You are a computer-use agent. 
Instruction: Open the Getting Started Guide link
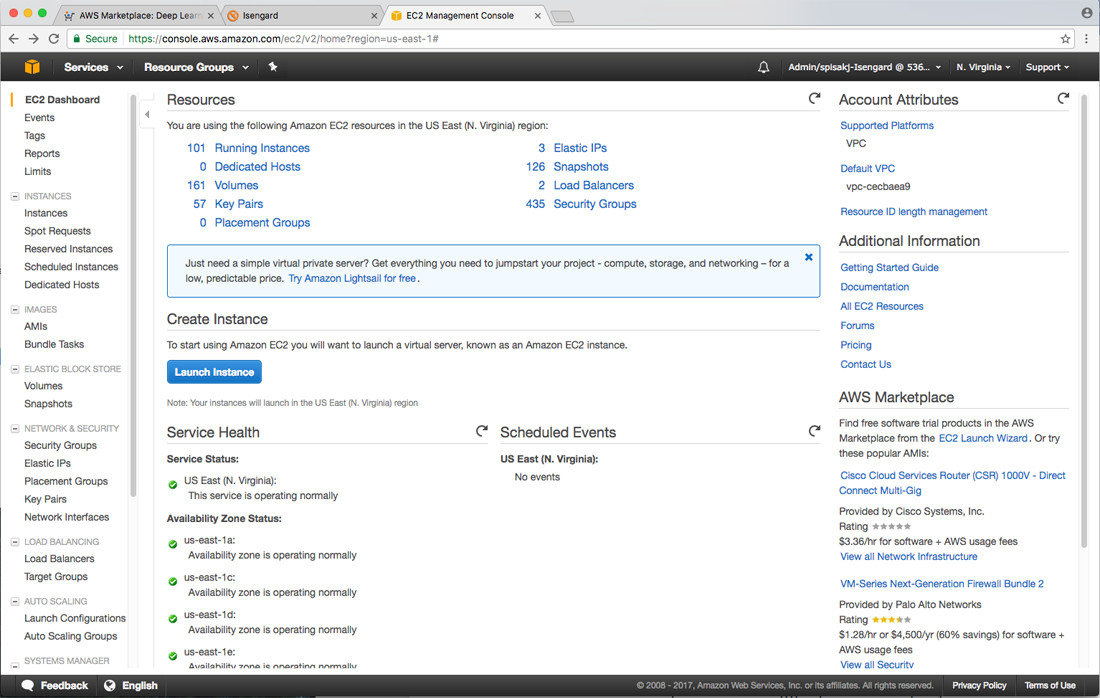point(890,267)
